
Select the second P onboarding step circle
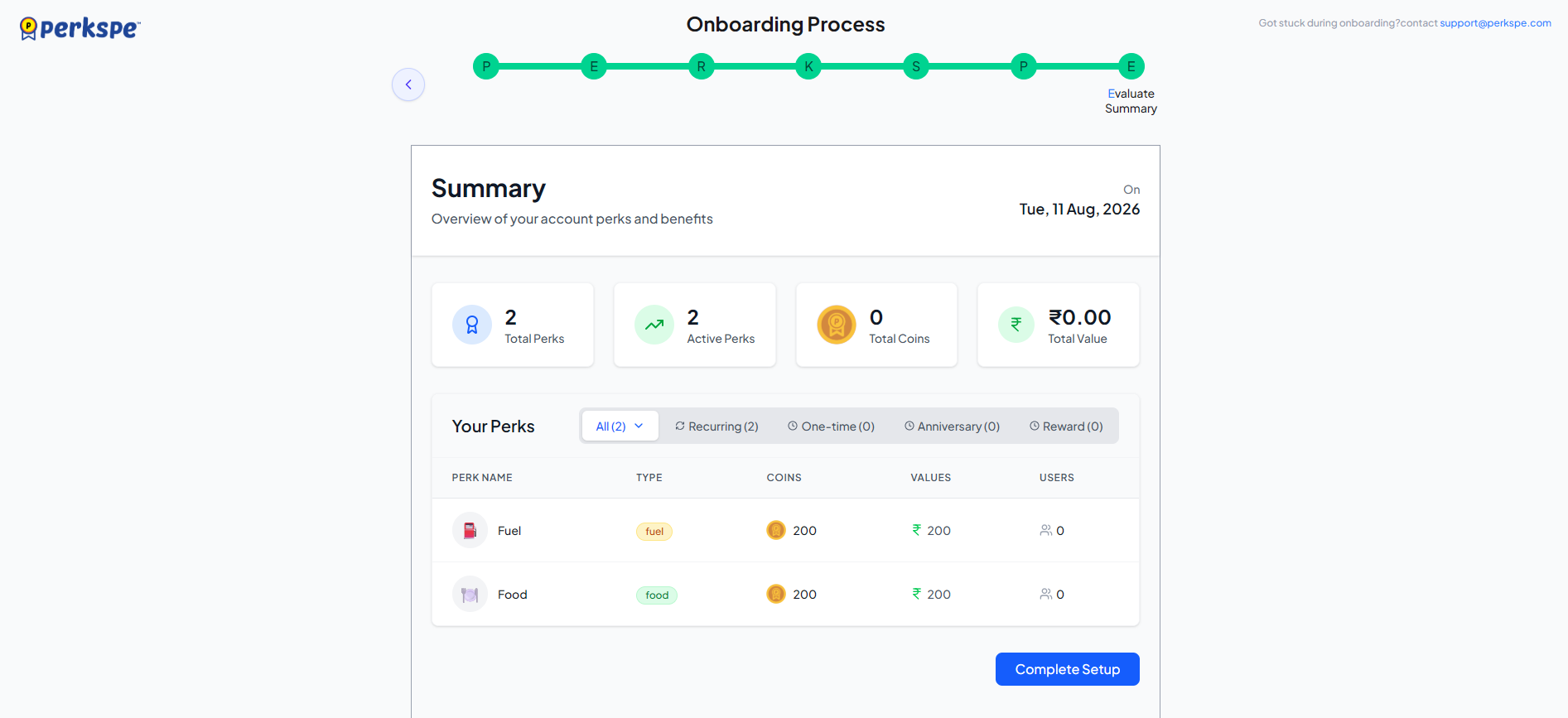click(1024, 66)
